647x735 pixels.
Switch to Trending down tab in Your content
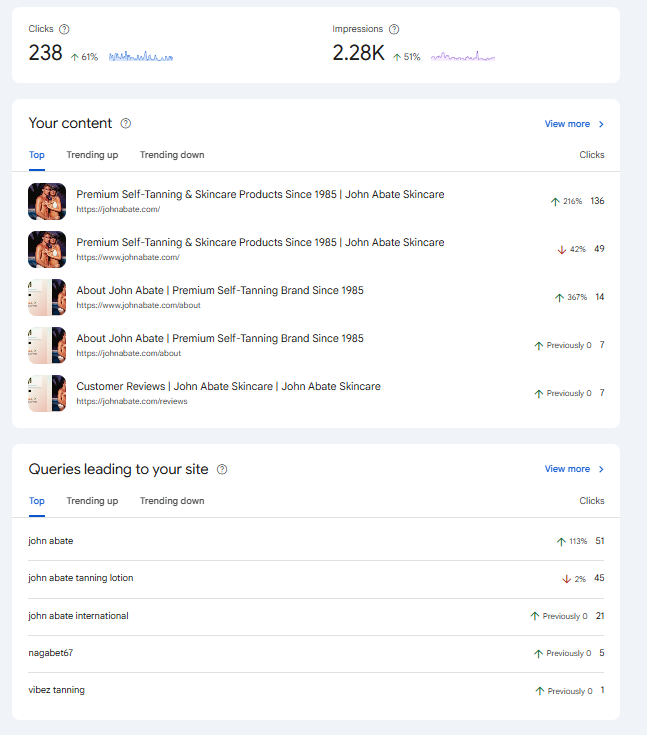[172, 155]
